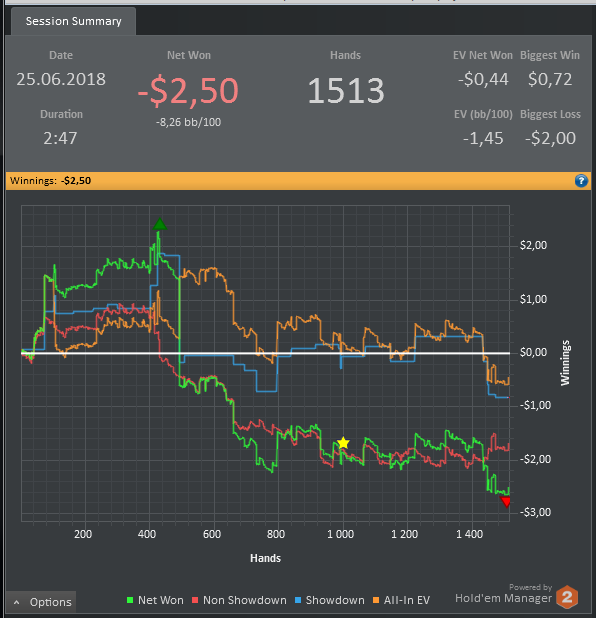Click the Hold'em Manager 2 logo

[567, 597]
